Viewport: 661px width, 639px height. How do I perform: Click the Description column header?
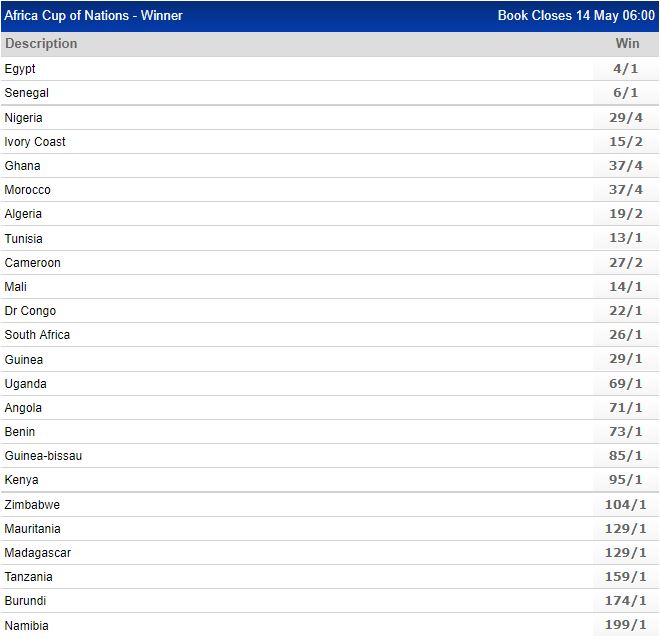point(41,44)
